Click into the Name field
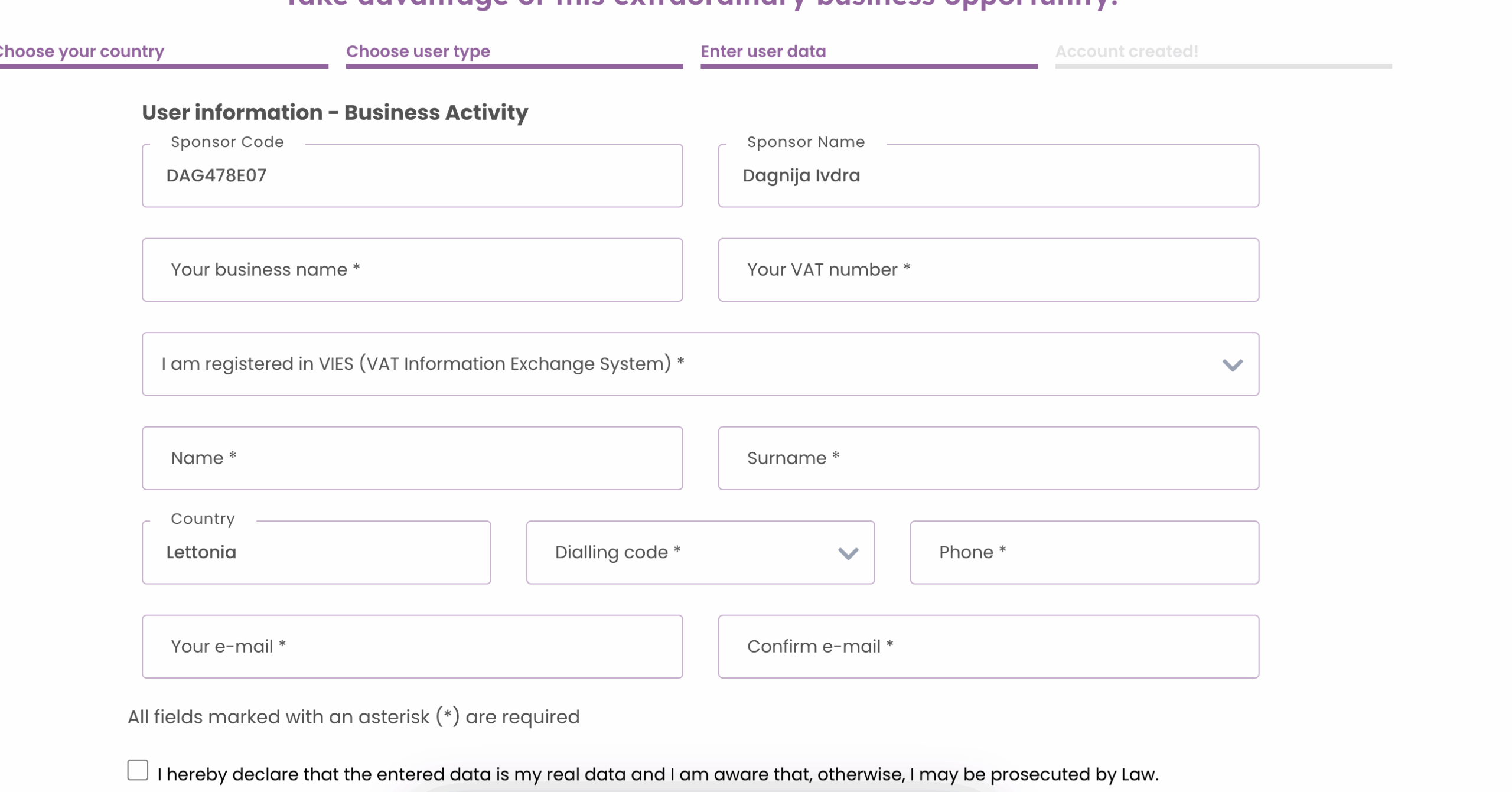 (412, 458)
